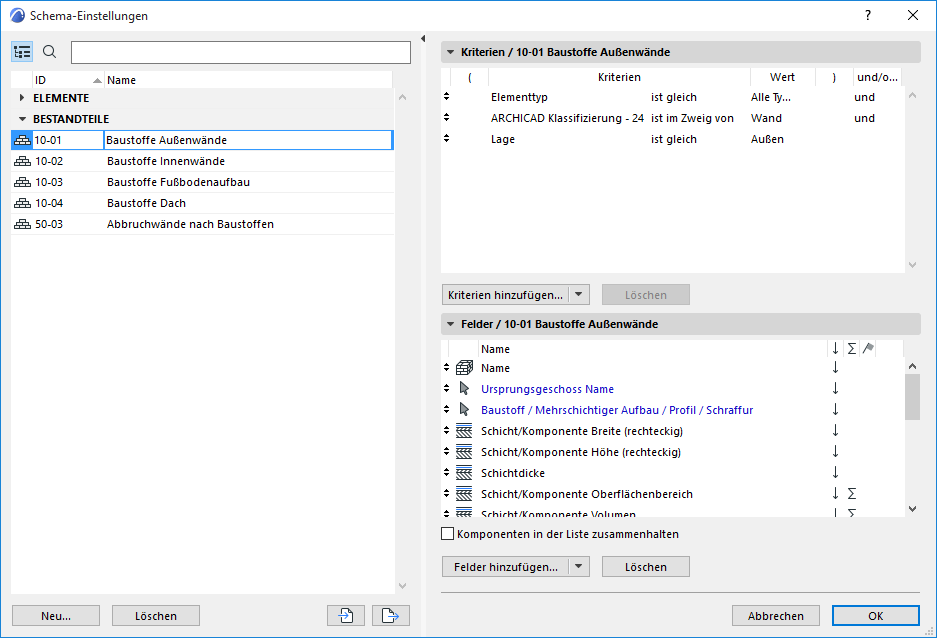
Task: Click the export schema icon button
Action: pos(391,616)
